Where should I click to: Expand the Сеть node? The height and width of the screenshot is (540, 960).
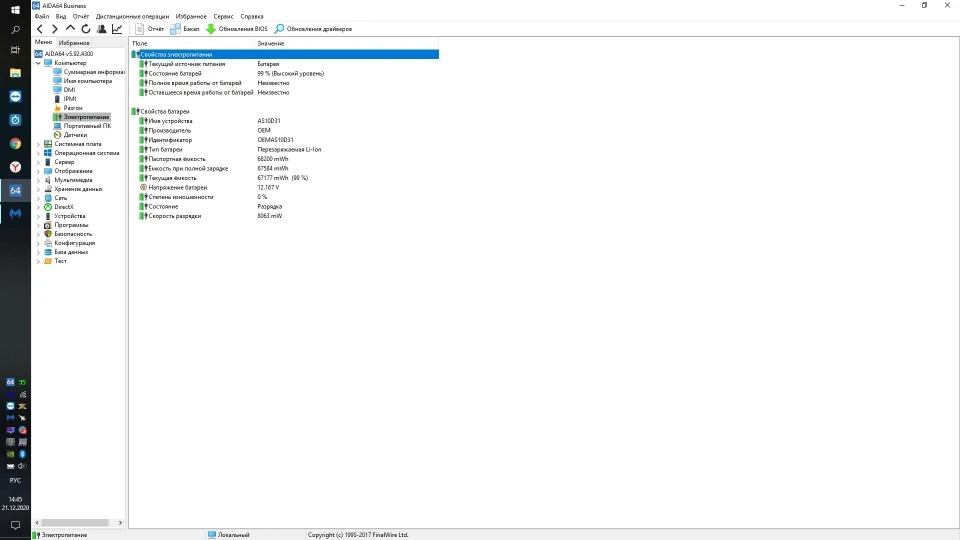(x=39, y=198)
